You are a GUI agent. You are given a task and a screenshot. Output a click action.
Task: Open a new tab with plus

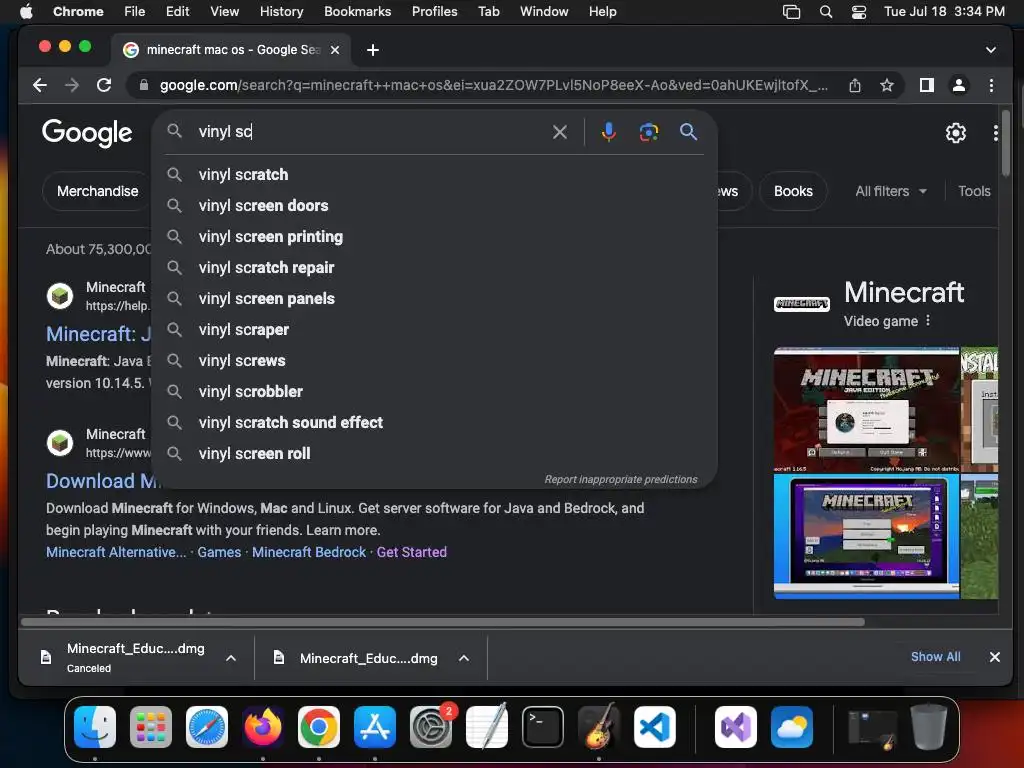coord(373,50)
